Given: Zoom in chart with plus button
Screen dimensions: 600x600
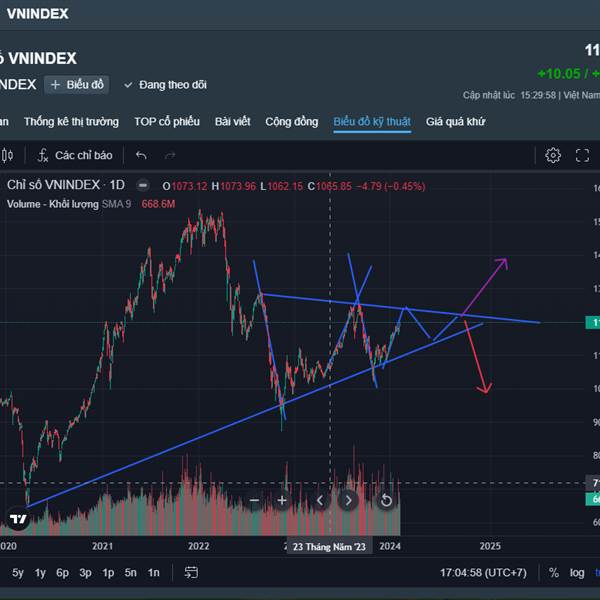Looking at the screenshot, I should tap(282, 500).
